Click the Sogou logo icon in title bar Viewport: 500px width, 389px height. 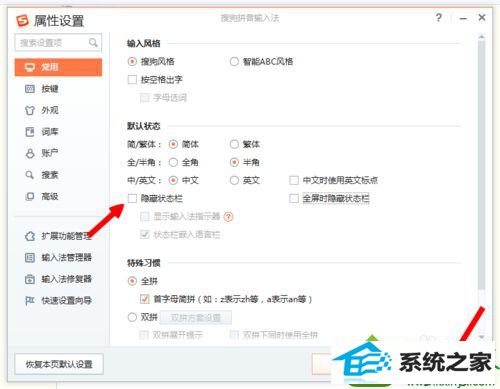[23, 21]
